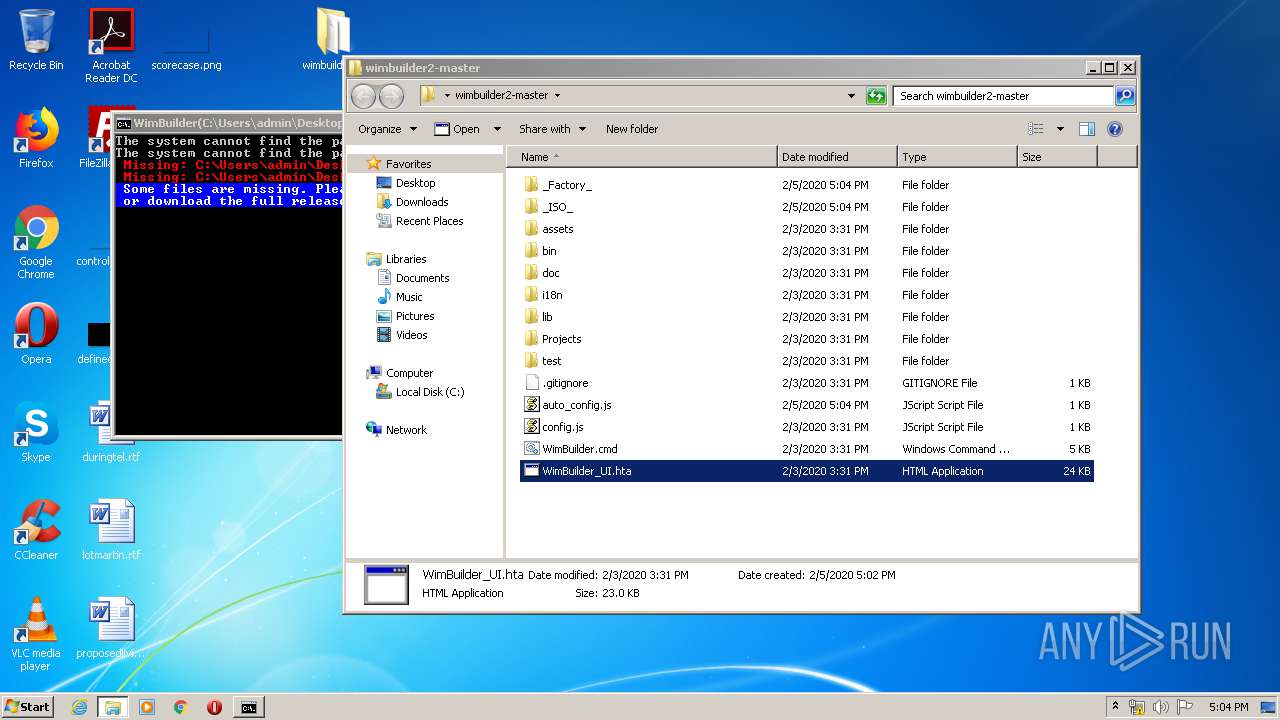Select lotmartin.rtf desktop document
The height and width of the screenshot is (720, 1280).
point(111,529)
